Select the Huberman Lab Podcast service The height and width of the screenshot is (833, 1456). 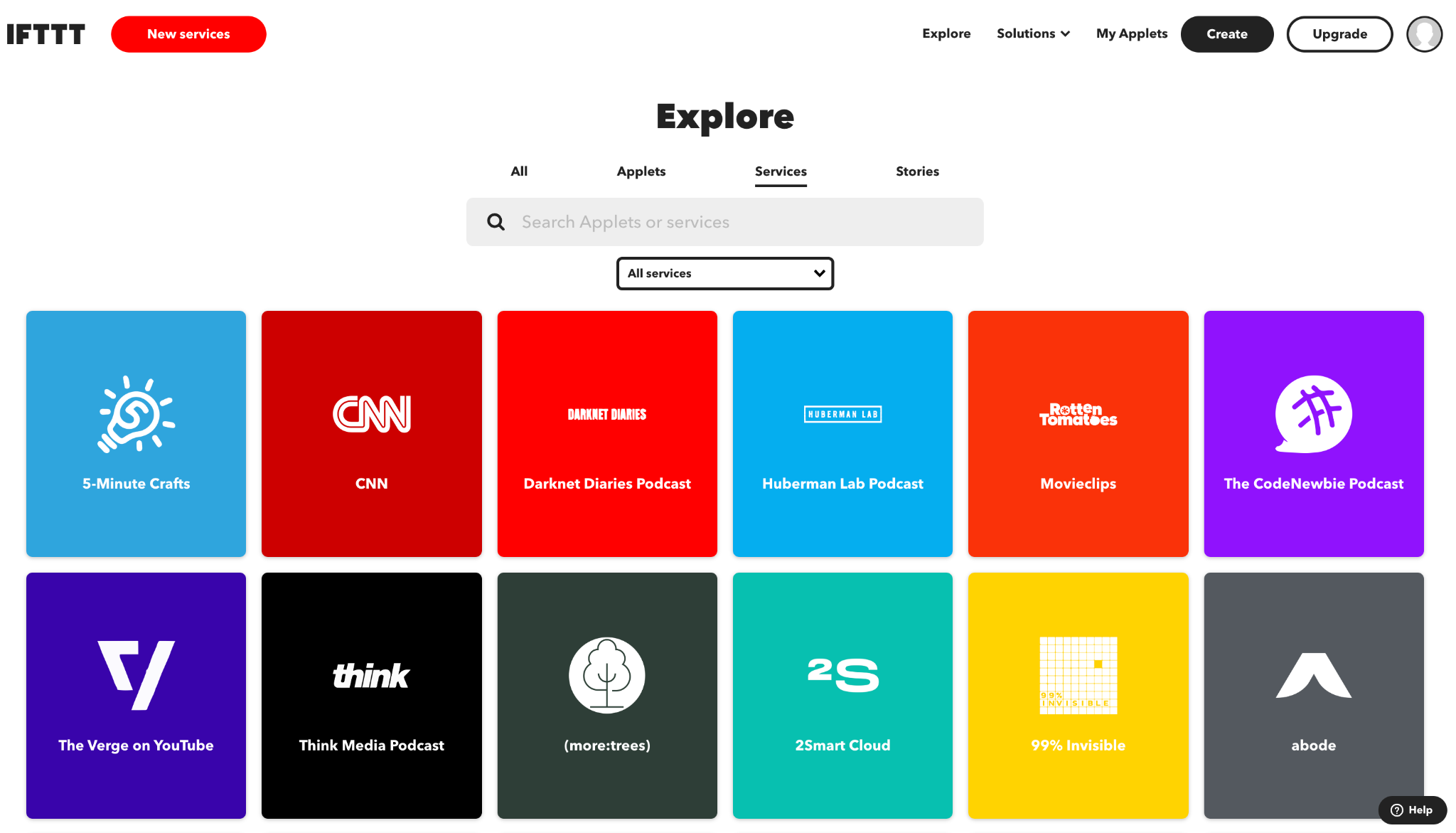click(x=842, y=434)
